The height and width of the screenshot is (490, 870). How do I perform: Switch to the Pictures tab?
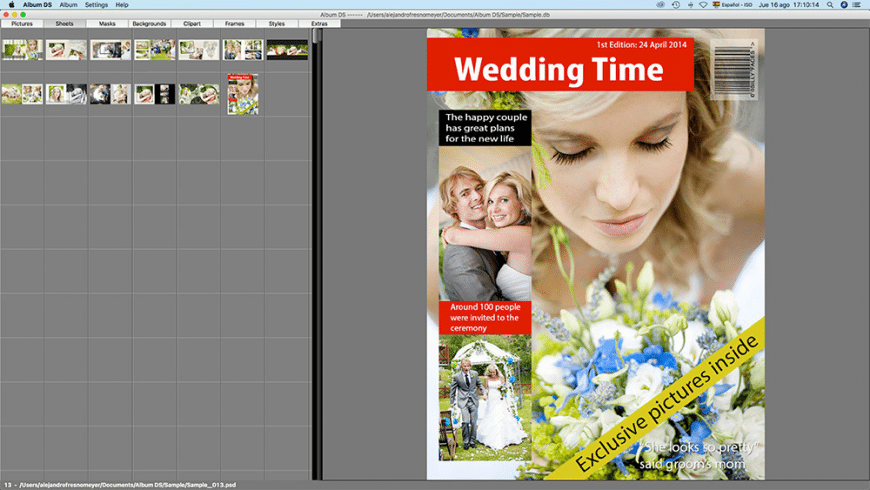[x=21, y=23]
